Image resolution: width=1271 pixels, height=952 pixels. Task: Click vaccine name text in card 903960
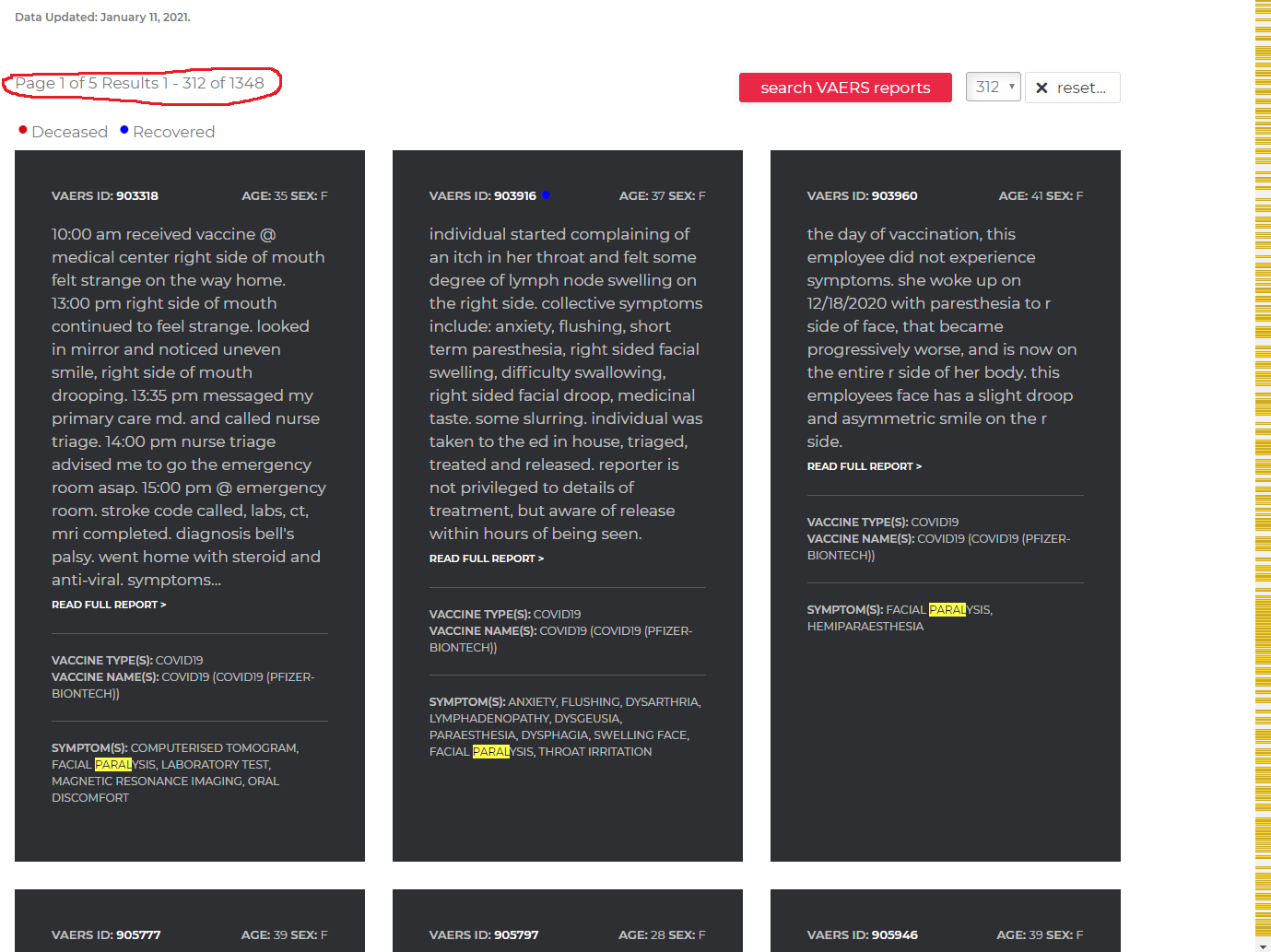coord(939,547)
